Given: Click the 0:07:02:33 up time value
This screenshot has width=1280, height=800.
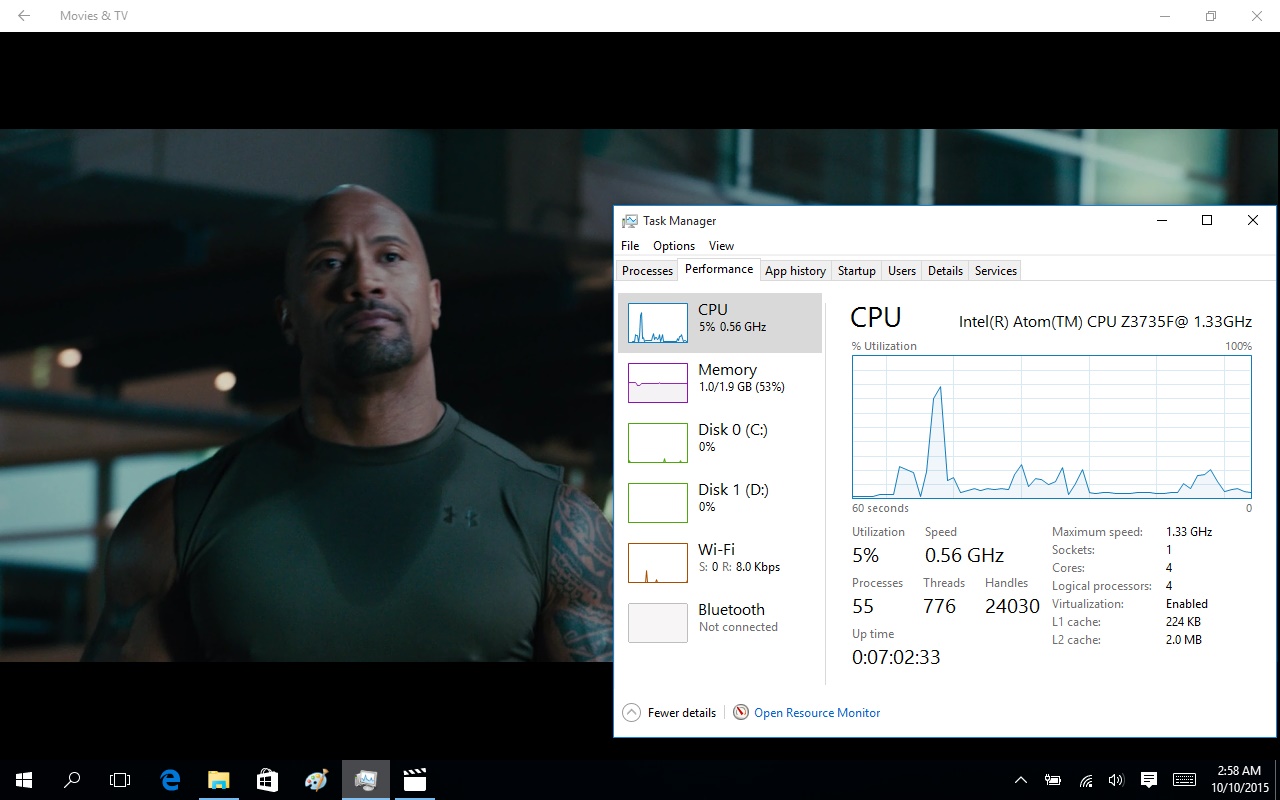Looking at the screenshot, I should tap(896, 657).
